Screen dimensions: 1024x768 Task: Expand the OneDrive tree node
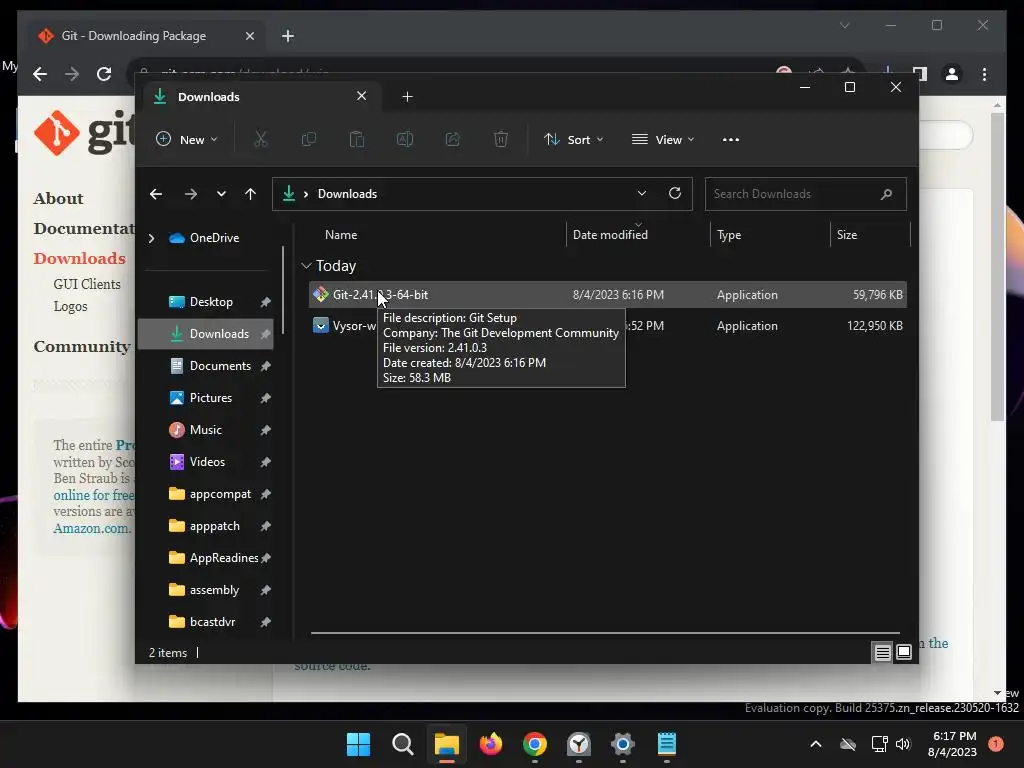152,238
